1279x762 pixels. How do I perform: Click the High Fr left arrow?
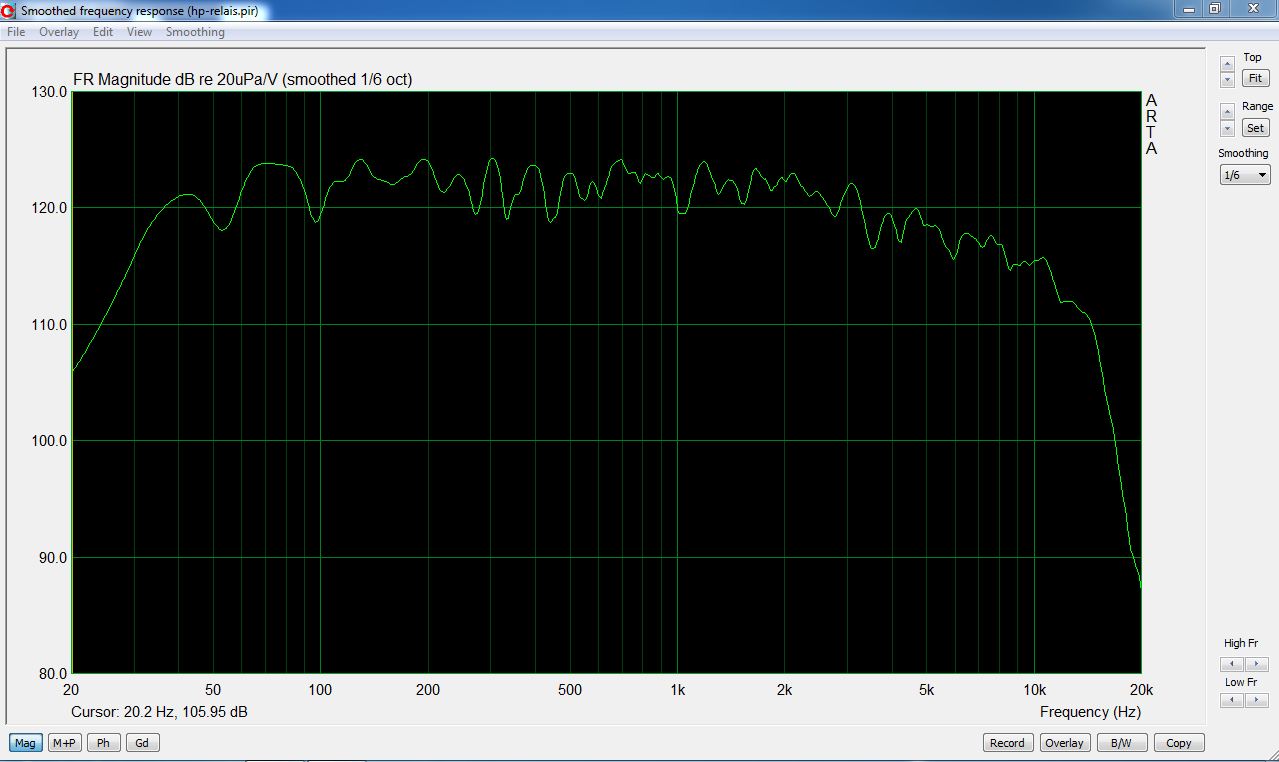(1232, 664)
